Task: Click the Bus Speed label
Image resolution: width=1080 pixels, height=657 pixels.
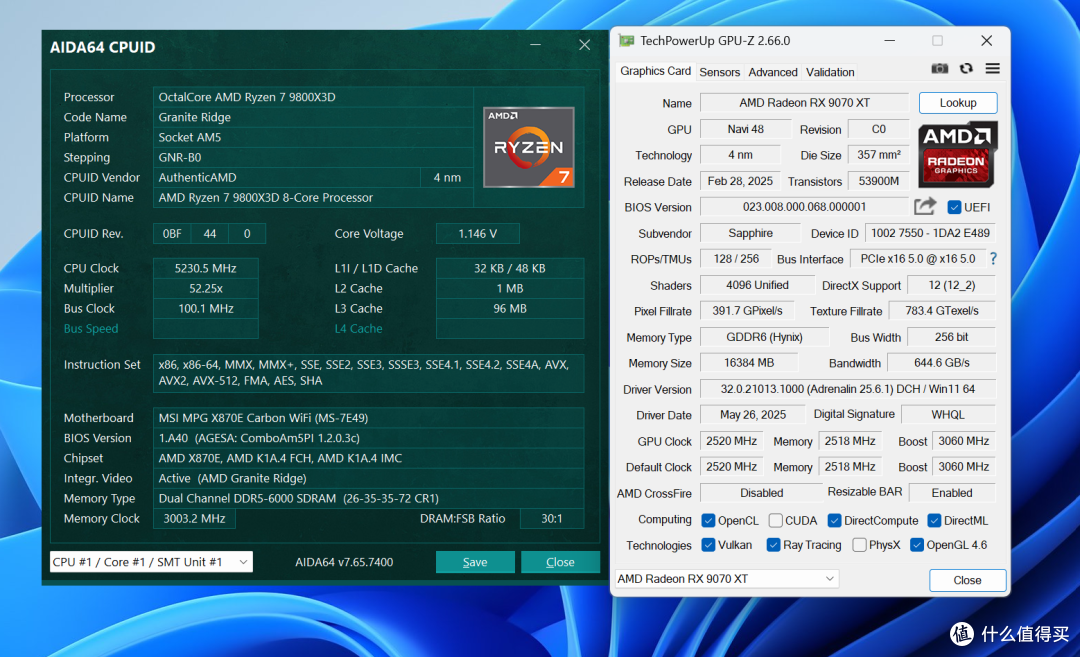Action: [x=91, y=328]
